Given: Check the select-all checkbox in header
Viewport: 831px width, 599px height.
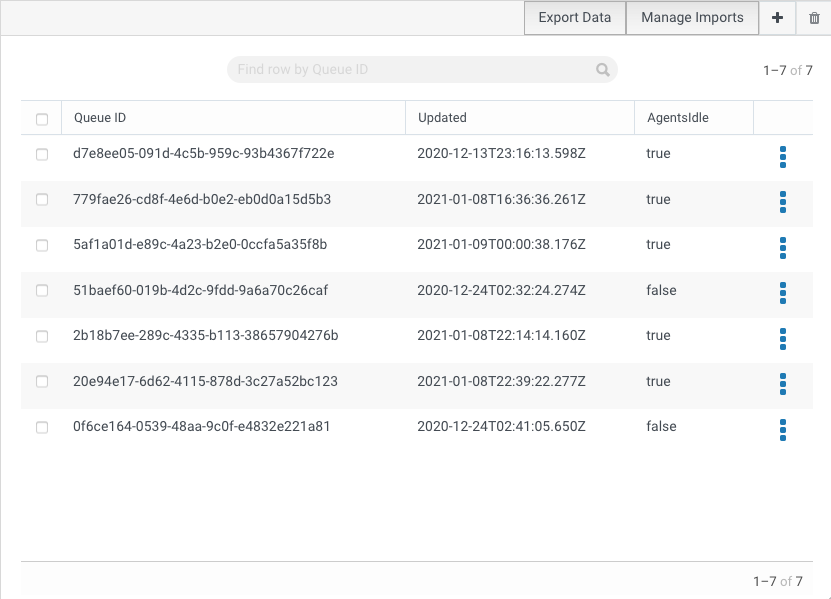Looking at the screenshot, I should (x=41, y=118).
